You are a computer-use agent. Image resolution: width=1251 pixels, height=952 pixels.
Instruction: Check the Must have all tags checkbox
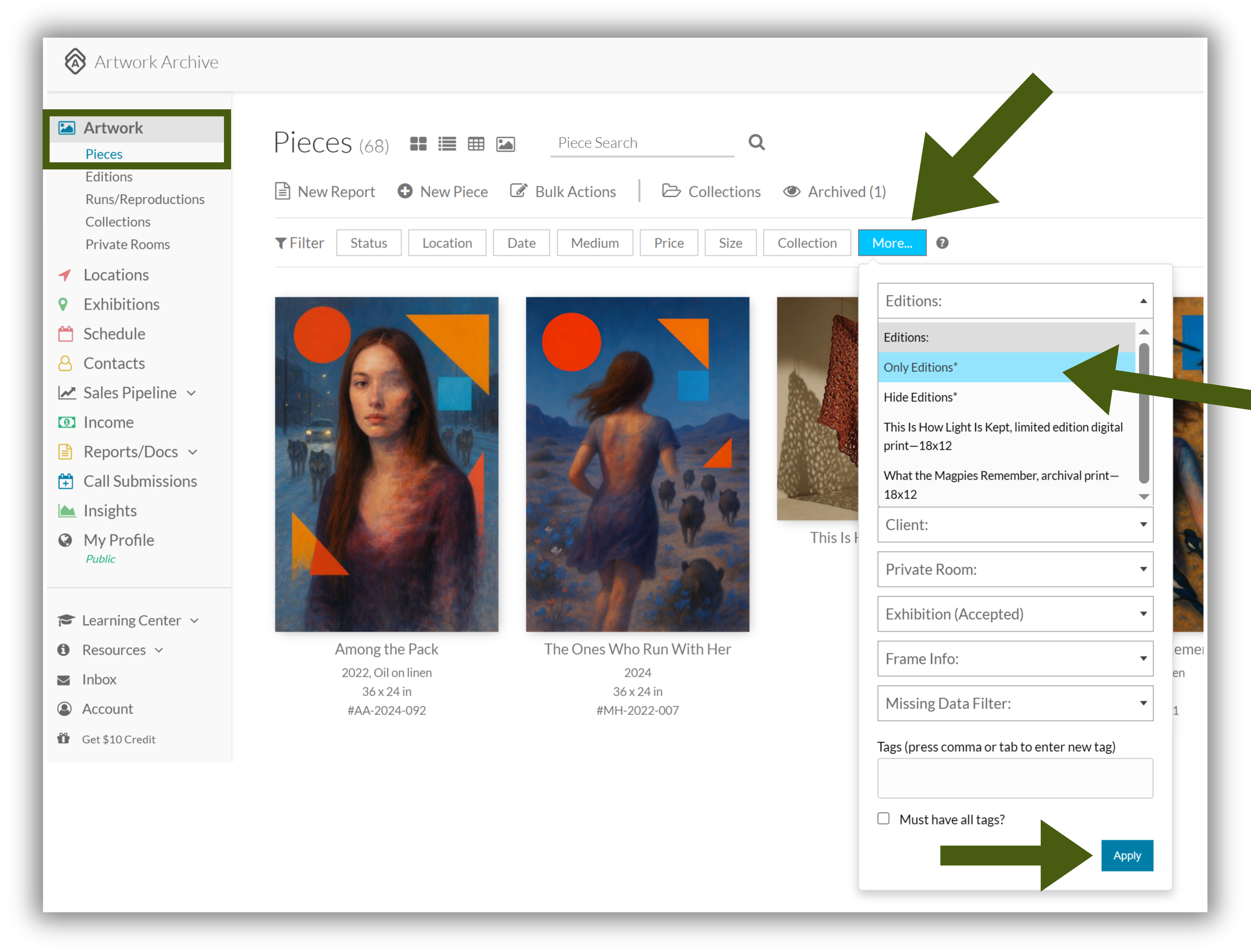(x=883, y=818)
